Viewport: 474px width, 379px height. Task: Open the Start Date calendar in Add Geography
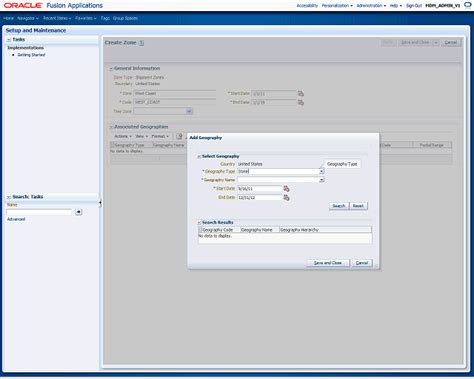pyautogui.click(x=286, y=189)
